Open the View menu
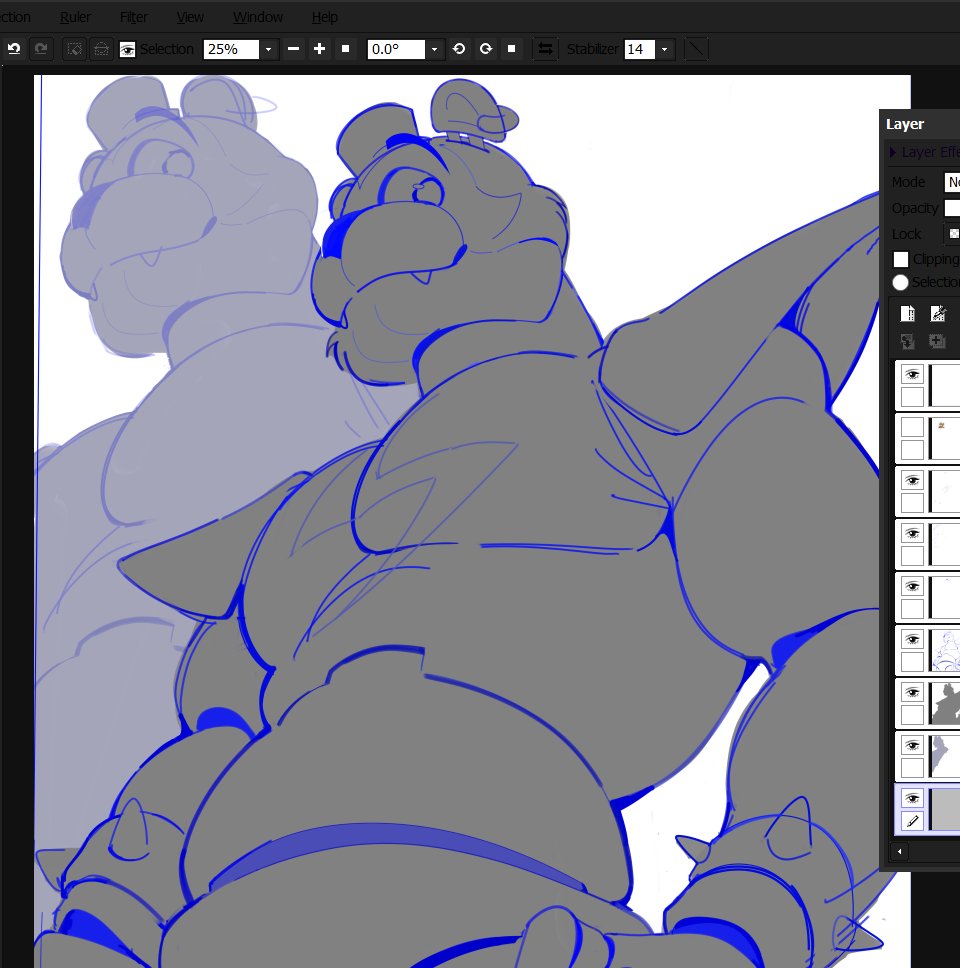The height and width of the screenshot is (968, 960). pos(190,17)
